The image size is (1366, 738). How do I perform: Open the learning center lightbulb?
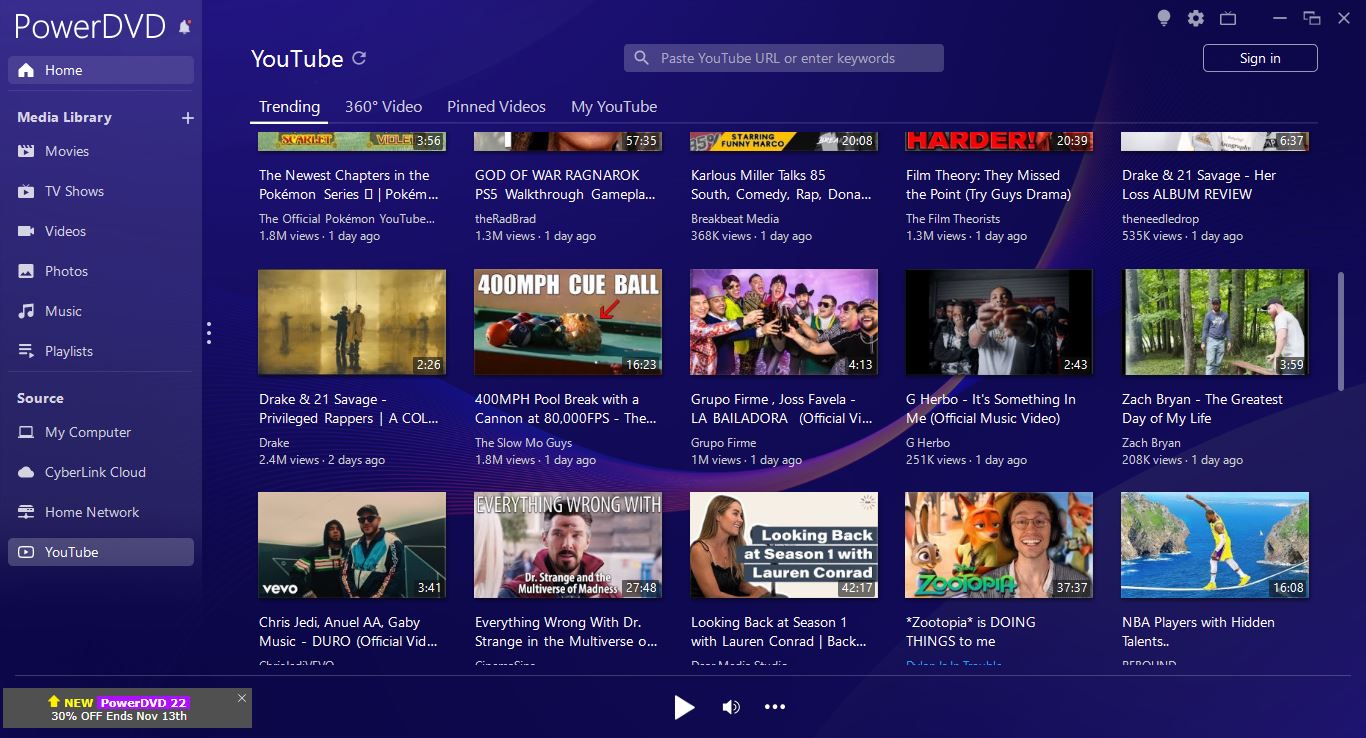click(x=1164, y=18)
